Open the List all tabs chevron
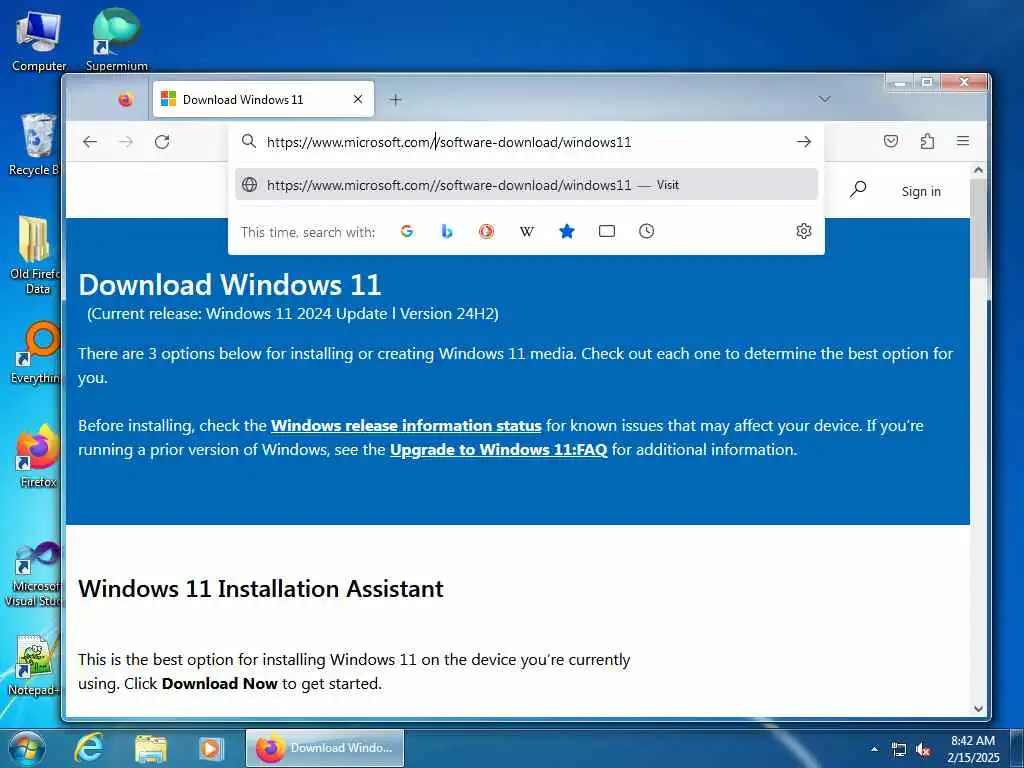The width and height of the screenshot is (1024, 768). click(825, 99)
